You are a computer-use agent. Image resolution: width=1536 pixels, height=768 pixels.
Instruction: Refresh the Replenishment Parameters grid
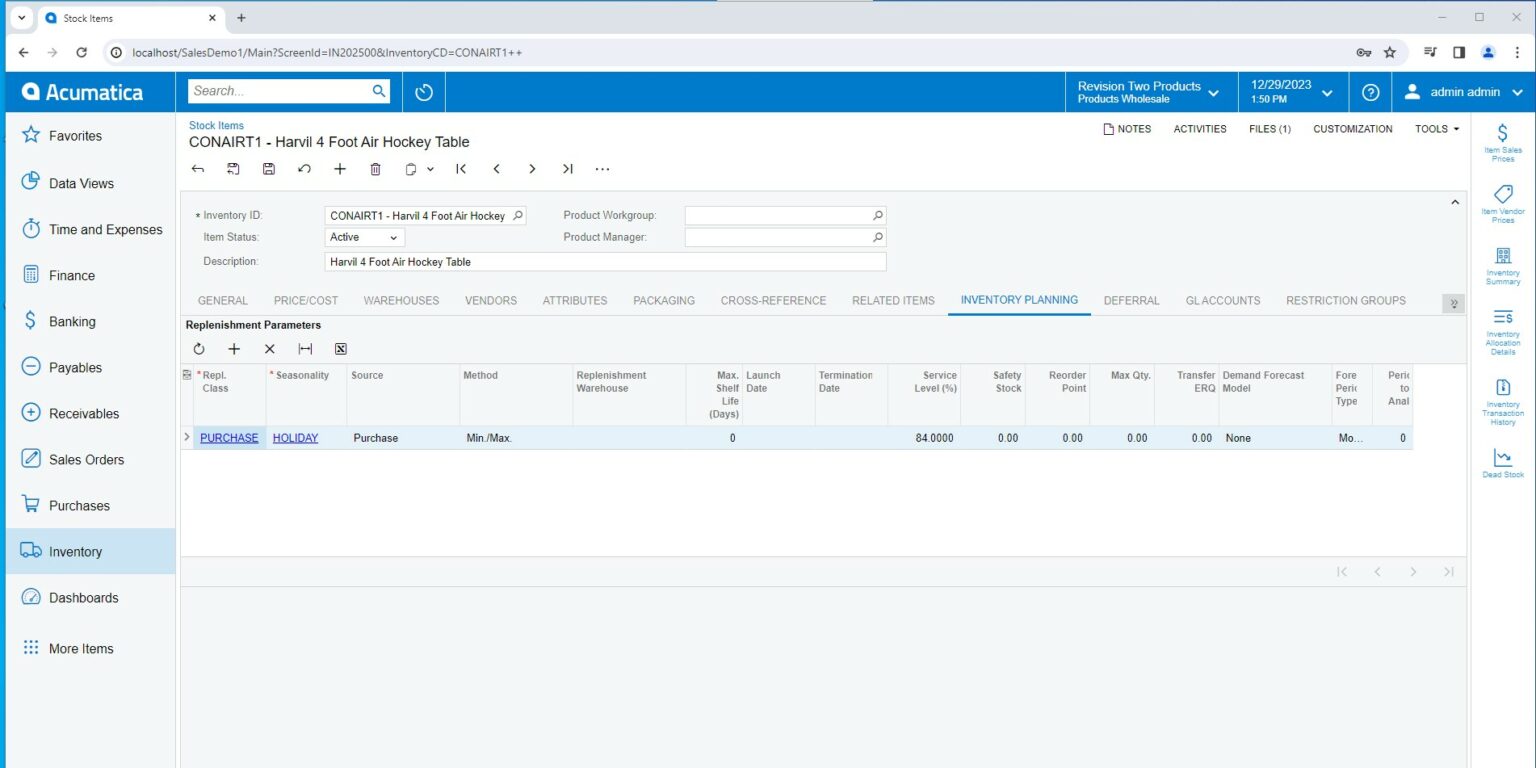(199, 349)
